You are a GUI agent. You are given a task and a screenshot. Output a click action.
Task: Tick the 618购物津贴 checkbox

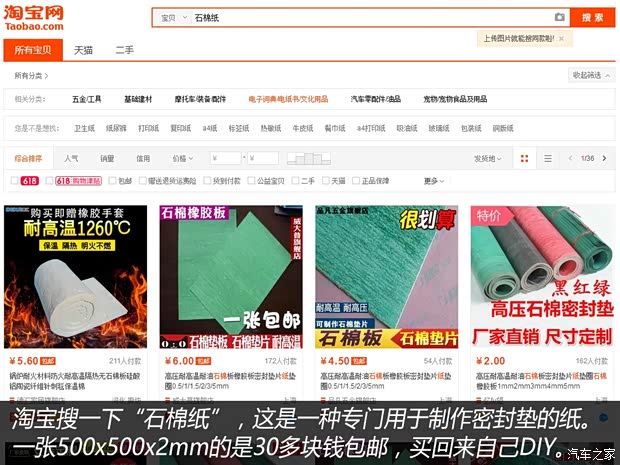point(49,181)
